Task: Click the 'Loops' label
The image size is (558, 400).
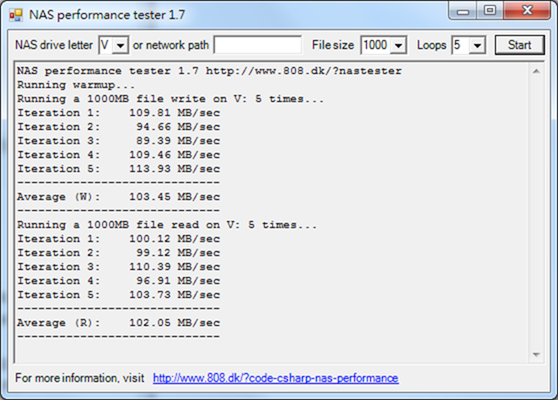Action: click(x=431, y=45)
